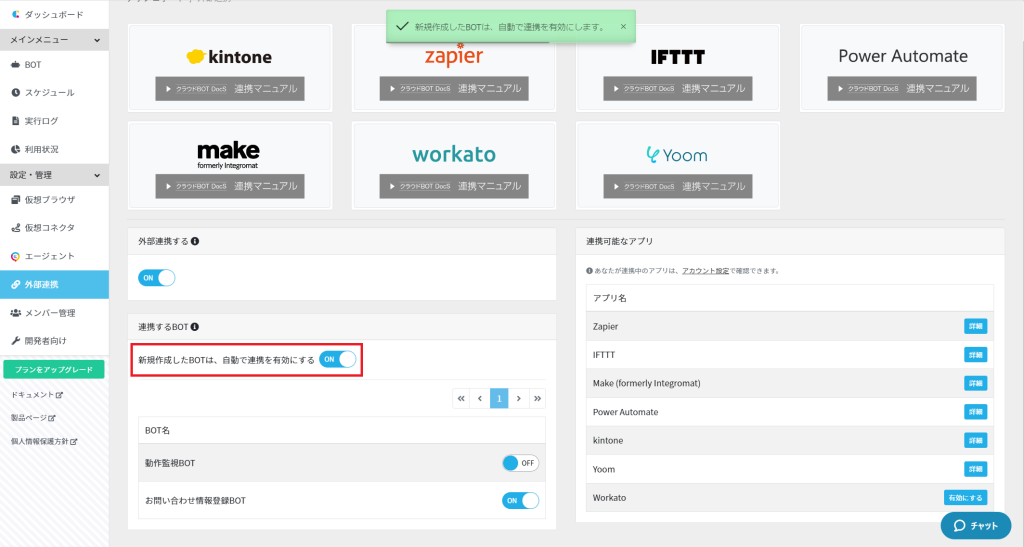Collapse the メインメニュー section
Screen dimensions: 1024x547
pyautogui.click(x=54, y=40)
